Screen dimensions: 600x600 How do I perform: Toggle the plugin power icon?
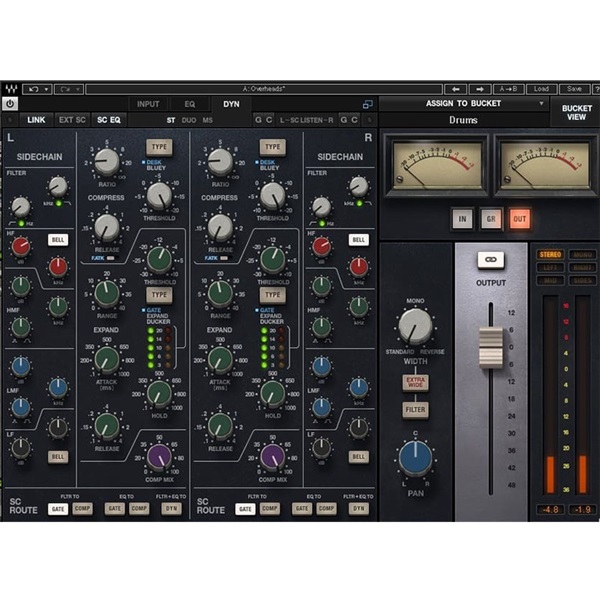[10, 104]
